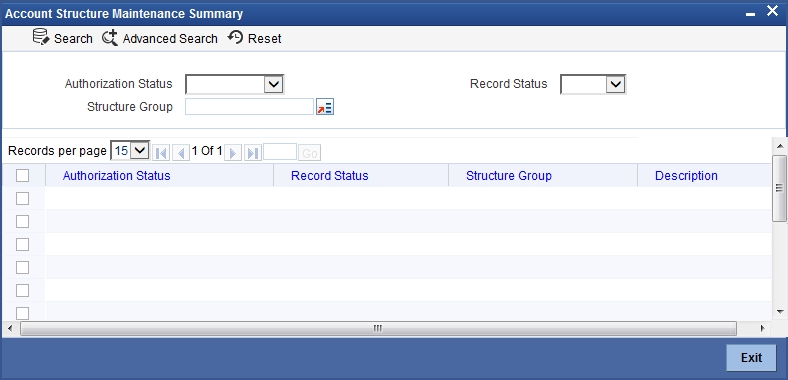788x380 pixels.
Task: Click the horizontal scrollbar thumb
Action: 378,329
